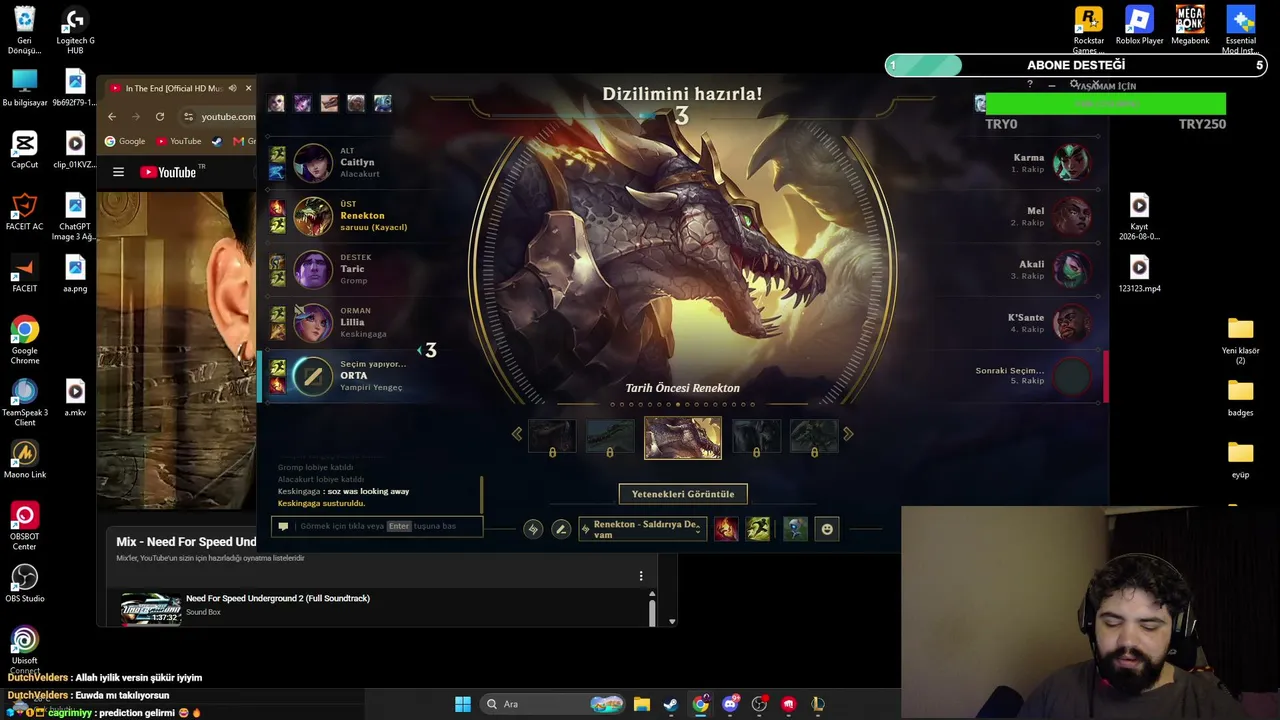The height and width of the screenshot is (720, 1280).
Task: Open File Explorer from the taskbar
Action: tap(641, 704)
